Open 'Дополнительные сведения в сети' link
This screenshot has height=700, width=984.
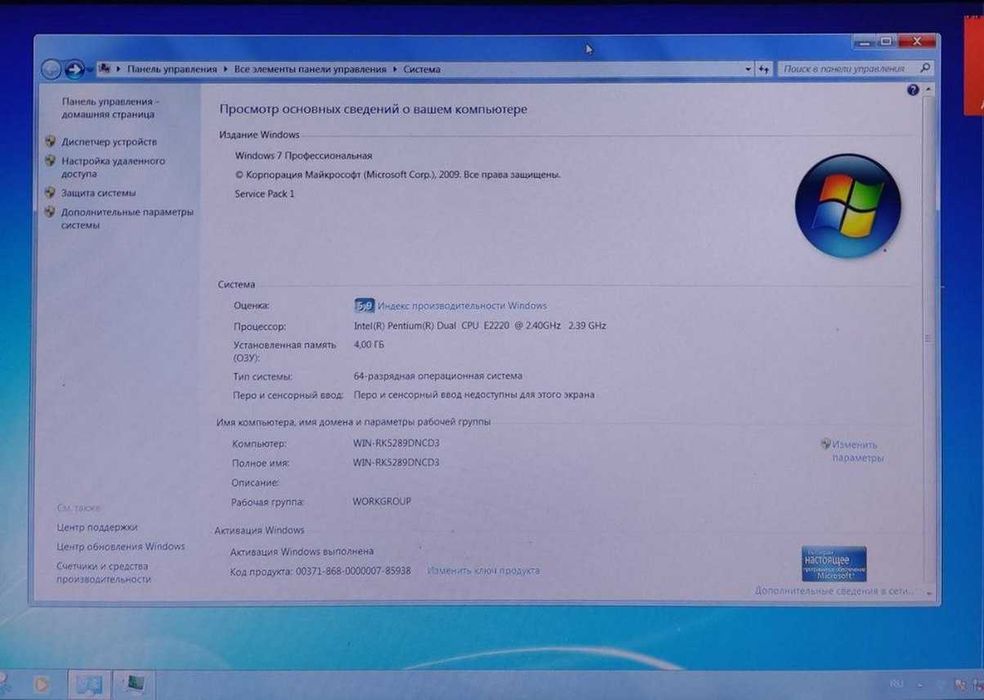tap(834, 591)
